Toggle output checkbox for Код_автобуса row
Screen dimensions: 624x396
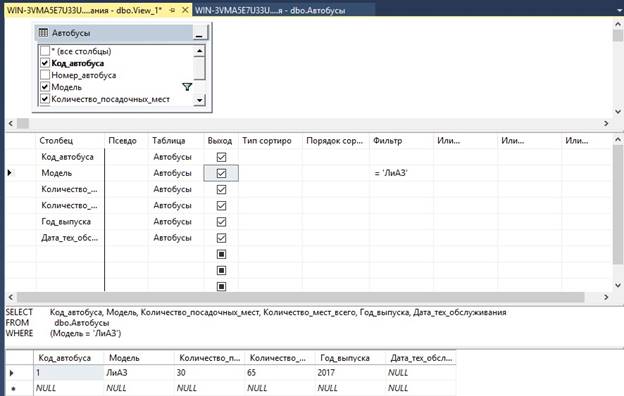pos(221,157)
